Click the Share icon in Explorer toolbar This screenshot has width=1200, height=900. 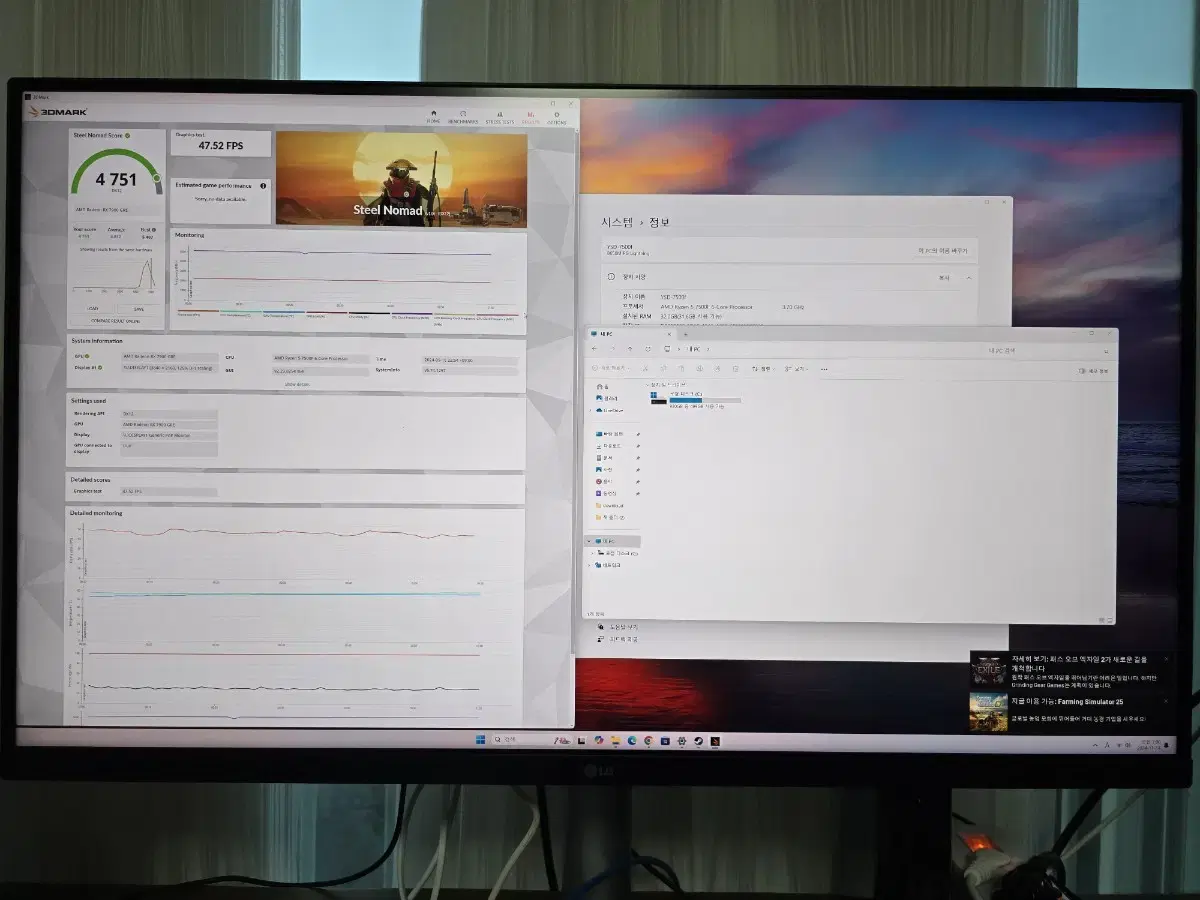pos(717,369)
